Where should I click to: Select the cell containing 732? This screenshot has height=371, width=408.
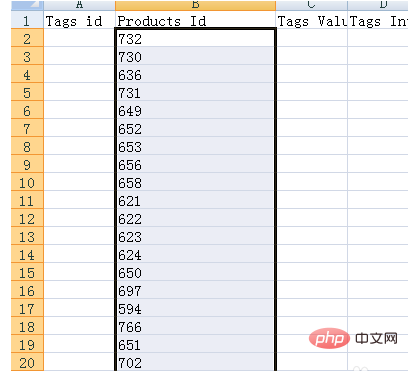click(196, 39)
